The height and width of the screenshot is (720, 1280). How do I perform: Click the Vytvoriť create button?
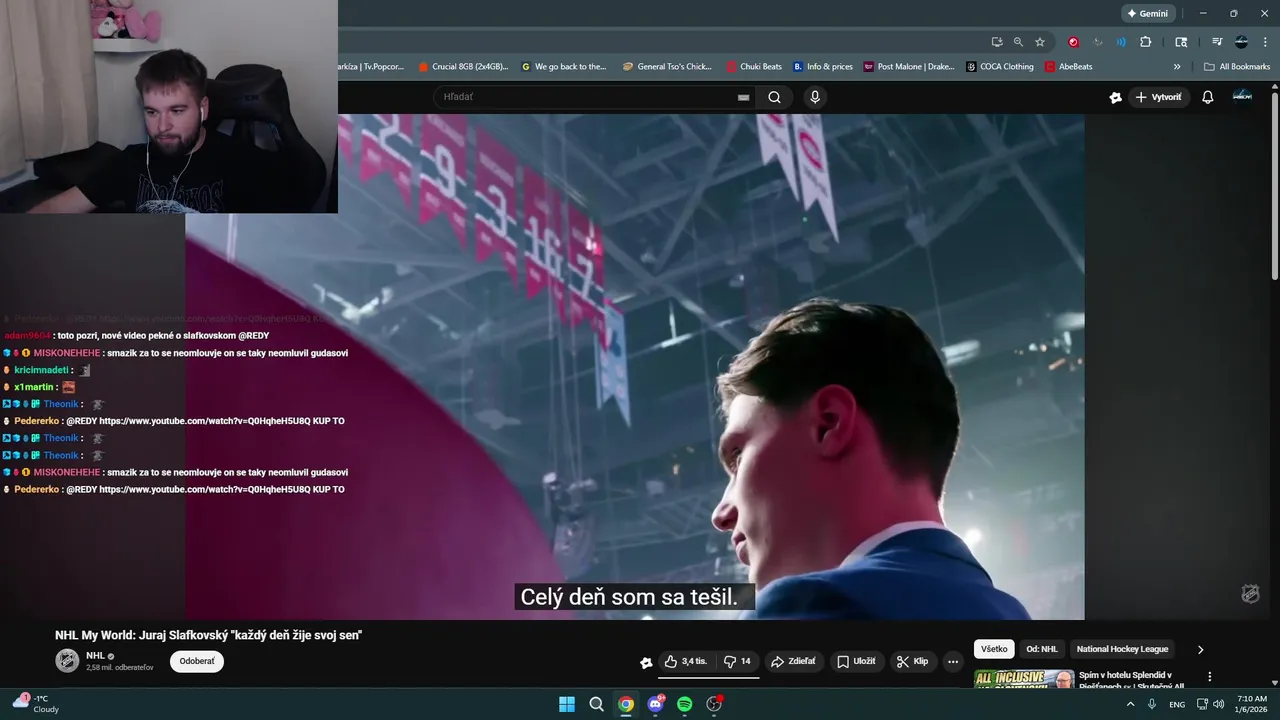pyautogui.click(x=1158, y=97)
